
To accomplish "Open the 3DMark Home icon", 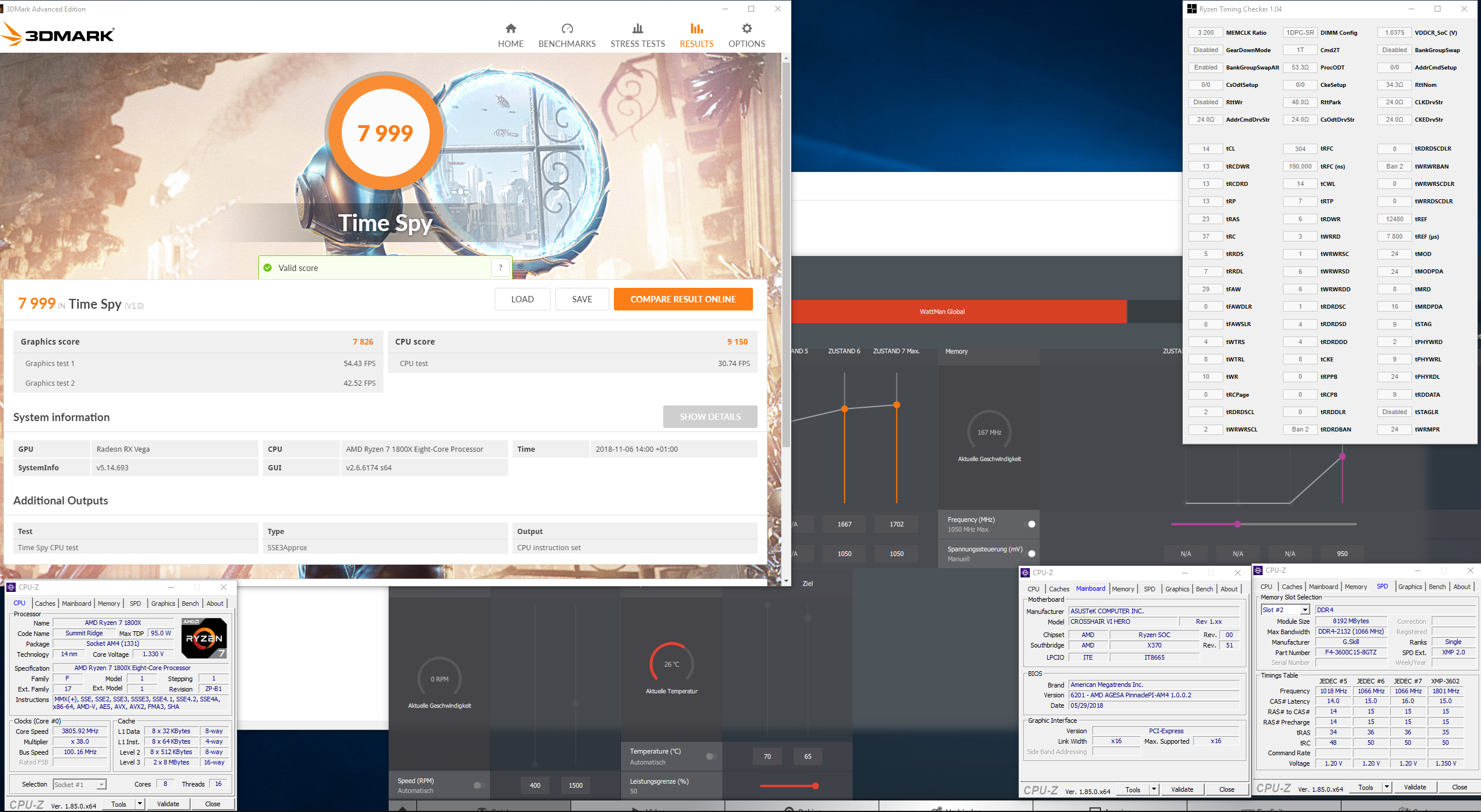I will (510, 29).
